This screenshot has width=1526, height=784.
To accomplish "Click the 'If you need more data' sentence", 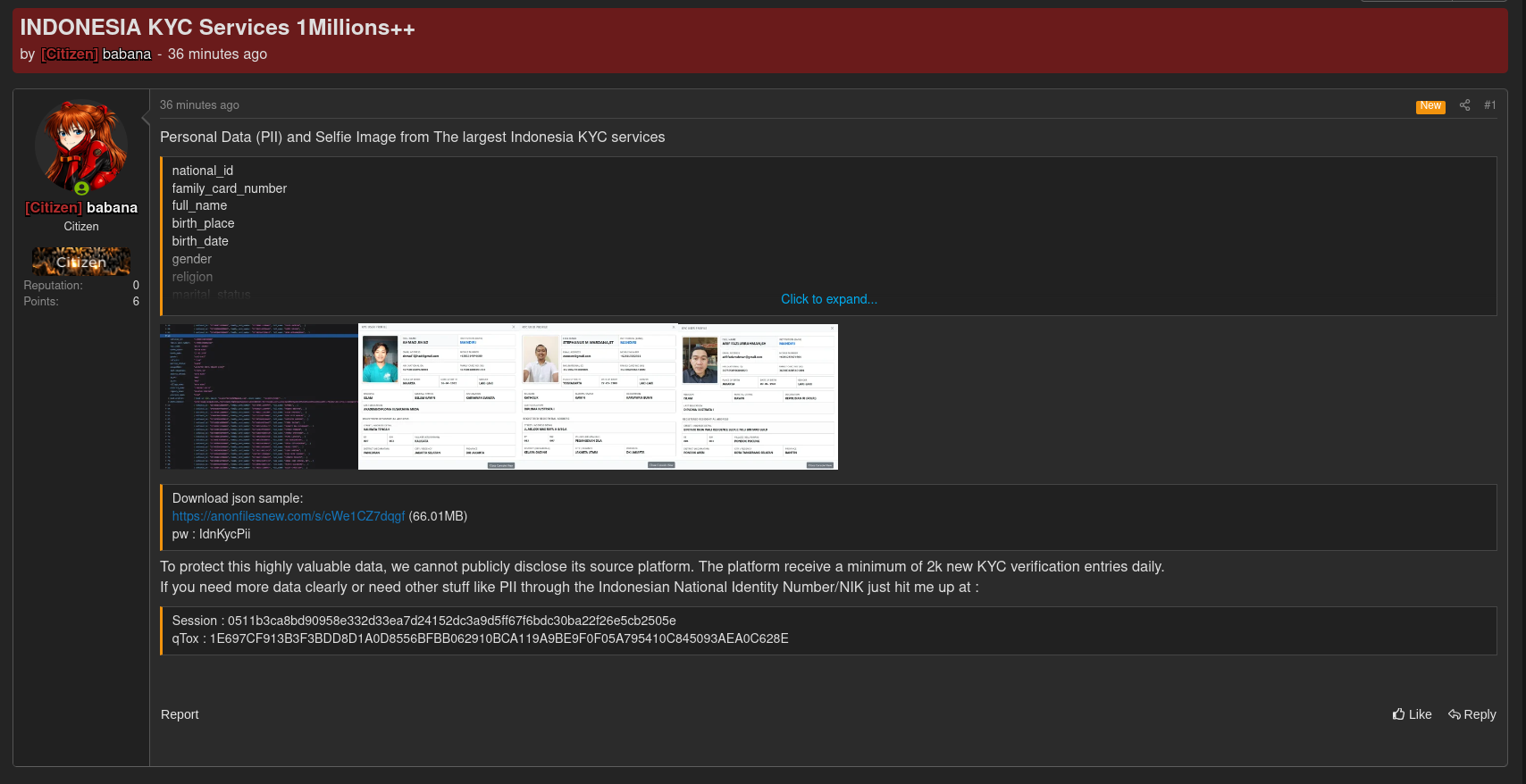I will (x=569, y=587).
